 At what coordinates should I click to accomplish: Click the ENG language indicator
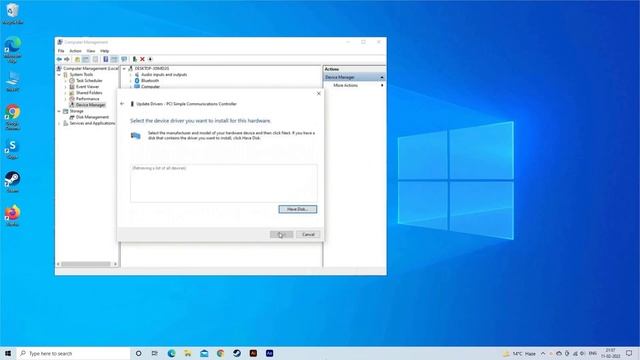(593, 353)
